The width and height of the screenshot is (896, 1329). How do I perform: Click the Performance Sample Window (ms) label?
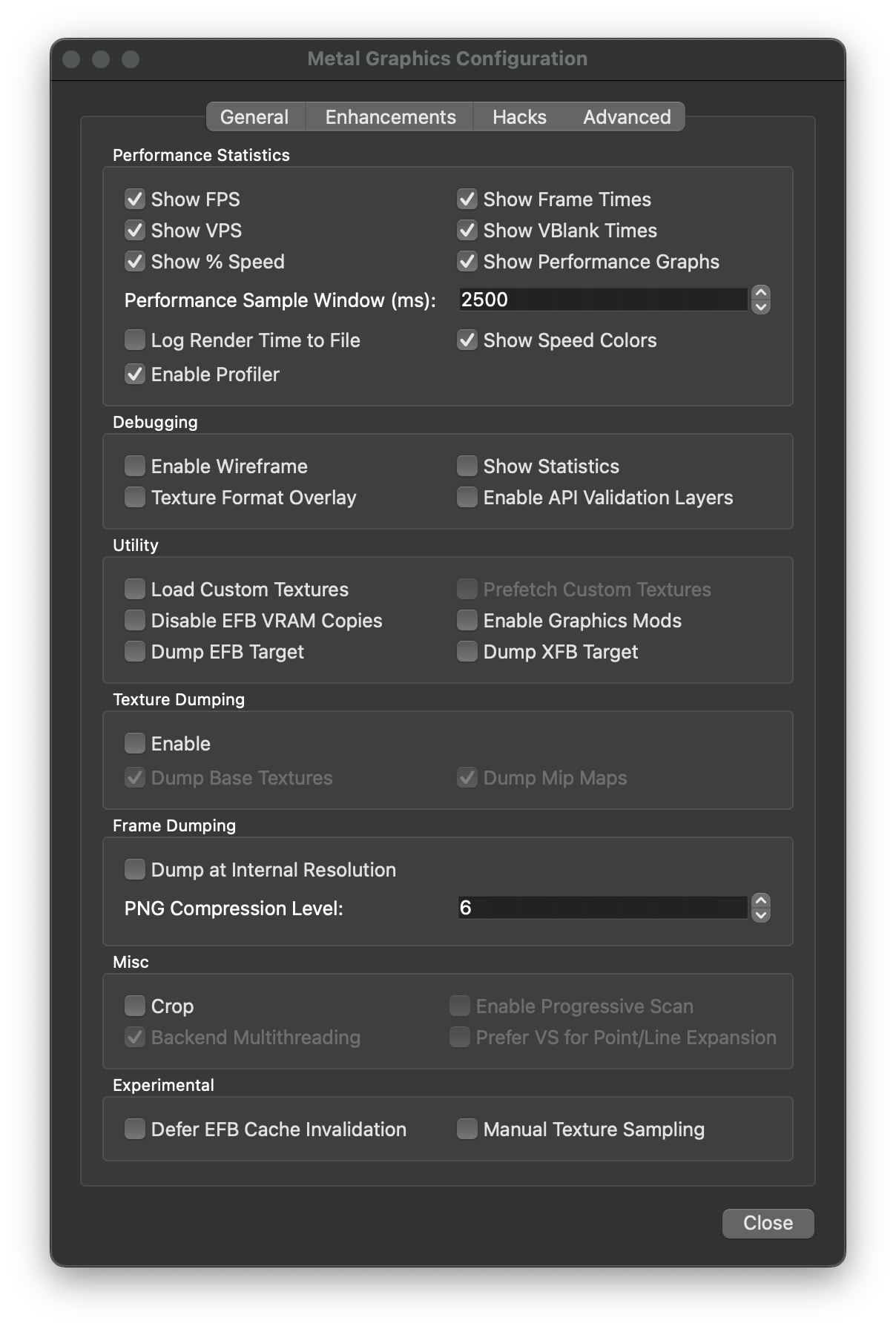[280, 300]
